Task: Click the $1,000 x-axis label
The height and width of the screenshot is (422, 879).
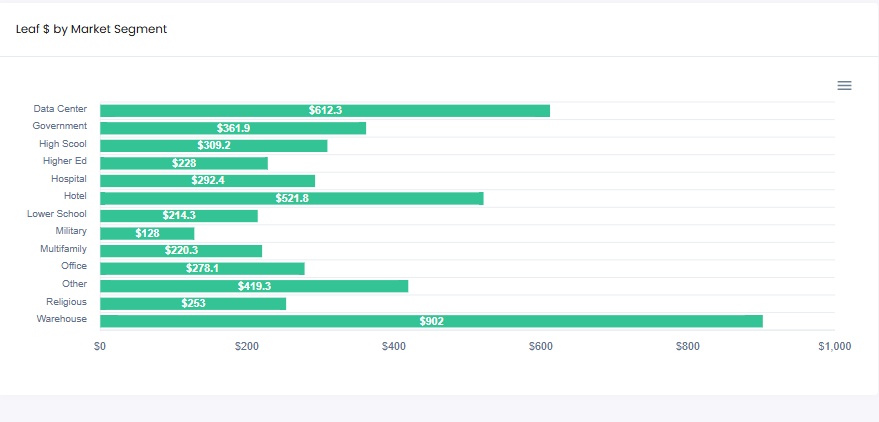Action: point(833,346)
